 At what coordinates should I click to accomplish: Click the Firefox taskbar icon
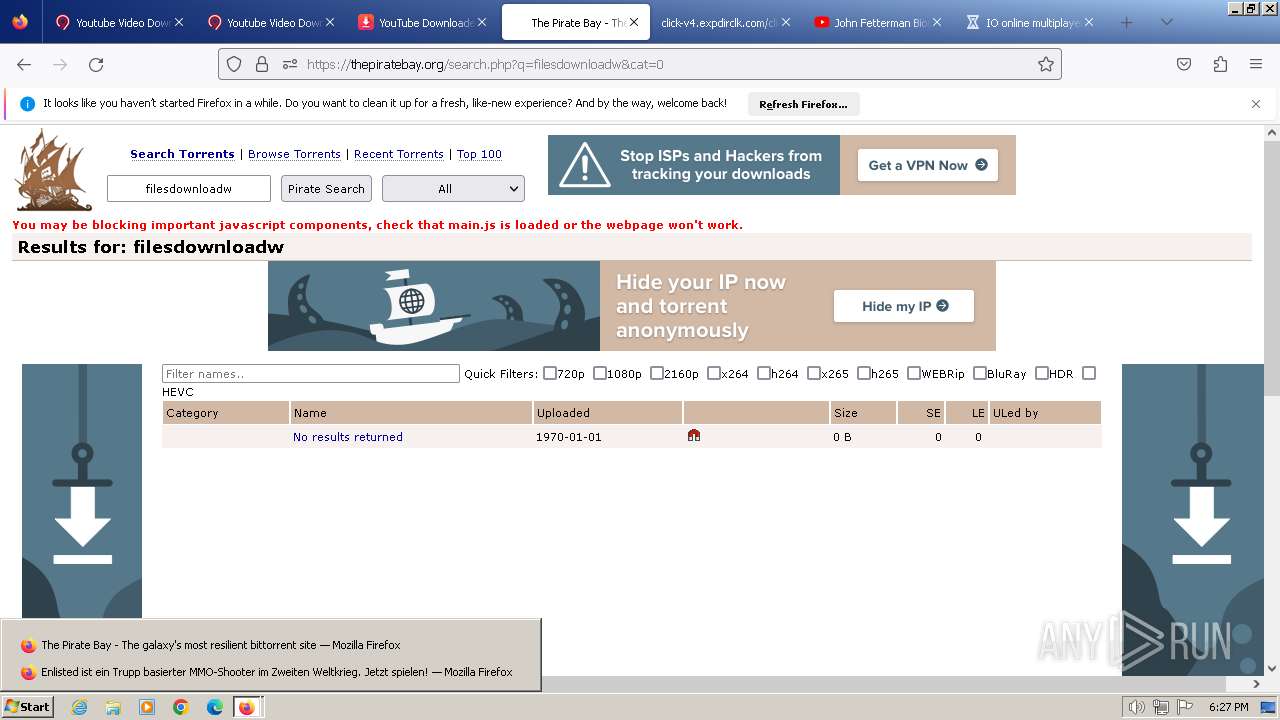click(x=247, y=707)
